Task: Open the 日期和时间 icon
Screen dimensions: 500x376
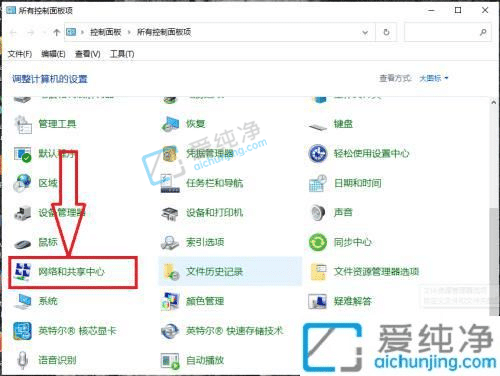Action: click(x=318, y=183)
